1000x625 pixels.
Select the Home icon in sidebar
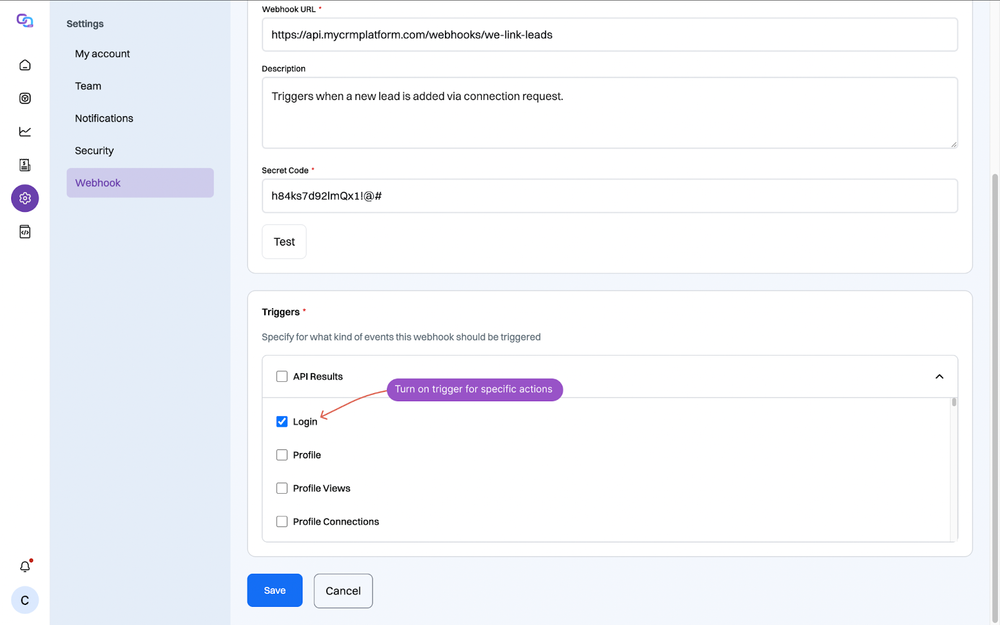24,64
